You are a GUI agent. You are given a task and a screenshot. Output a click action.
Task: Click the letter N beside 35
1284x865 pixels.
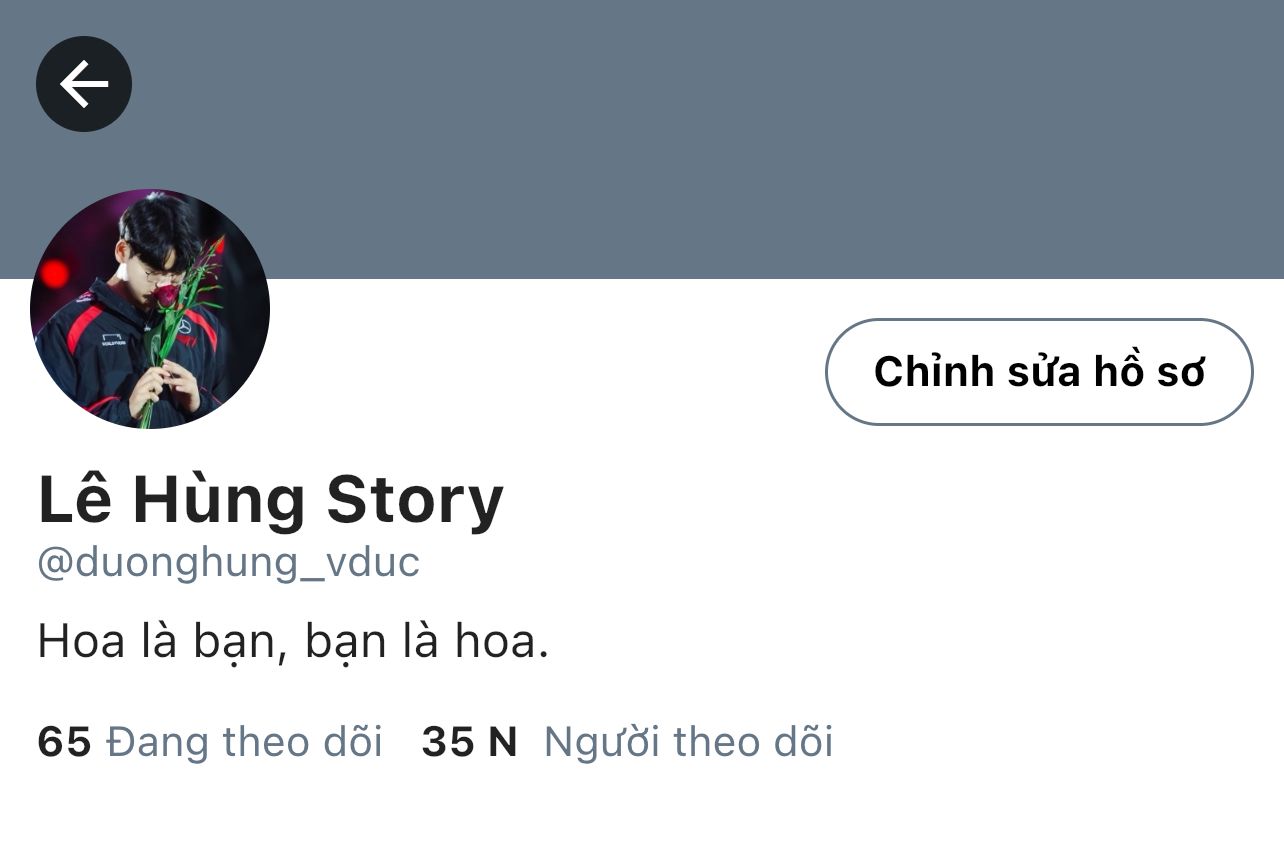[x=502, y=742]
